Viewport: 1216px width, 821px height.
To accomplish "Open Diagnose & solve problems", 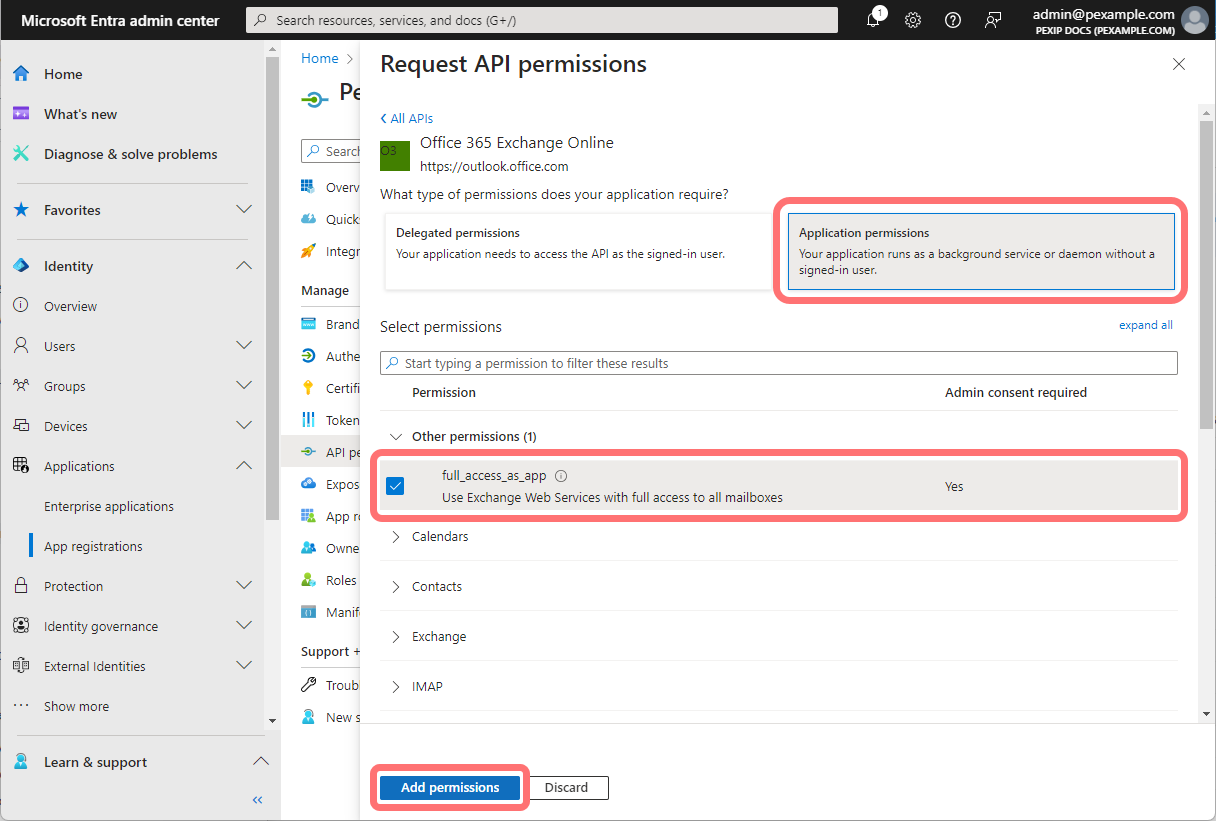I will [x=128, y=153].
